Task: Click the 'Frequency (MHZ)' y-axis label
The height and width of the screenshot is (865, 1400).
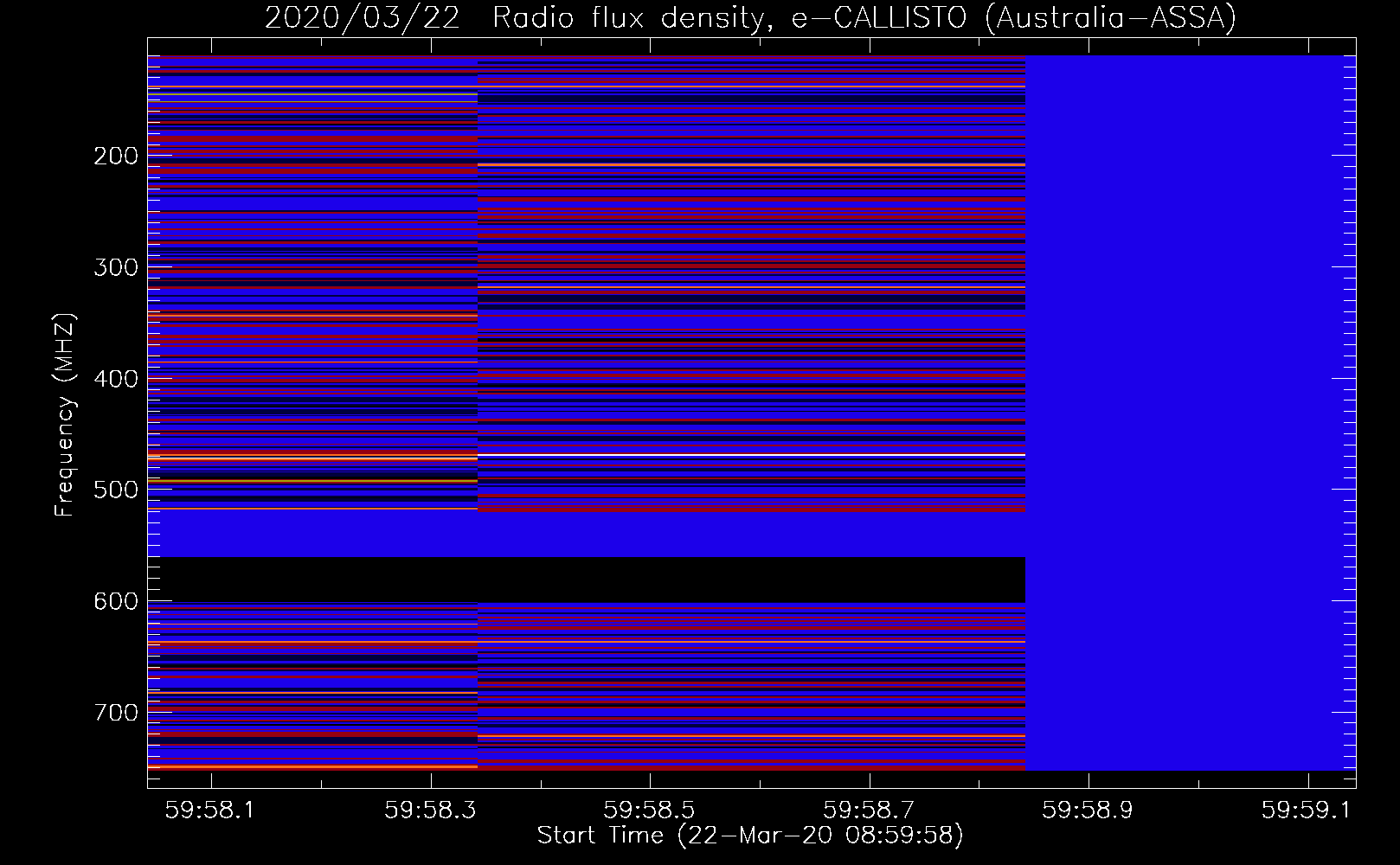Action: [65, 415]
